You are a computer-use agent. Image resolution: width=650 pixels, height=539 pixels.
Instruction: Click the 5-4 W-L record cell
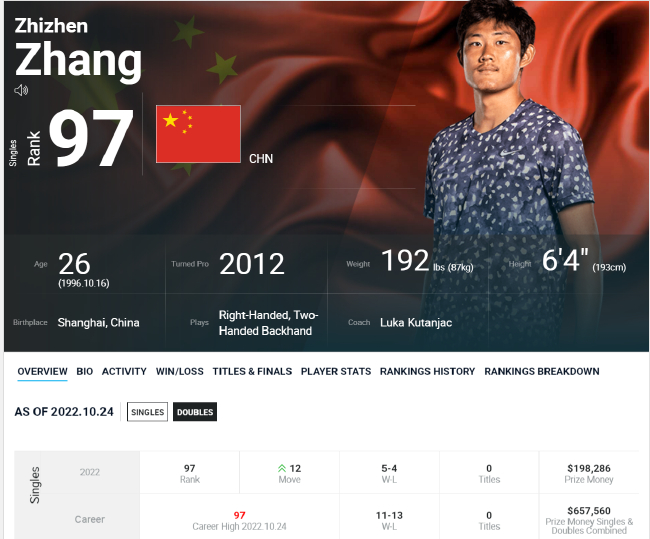coord(389,473)
